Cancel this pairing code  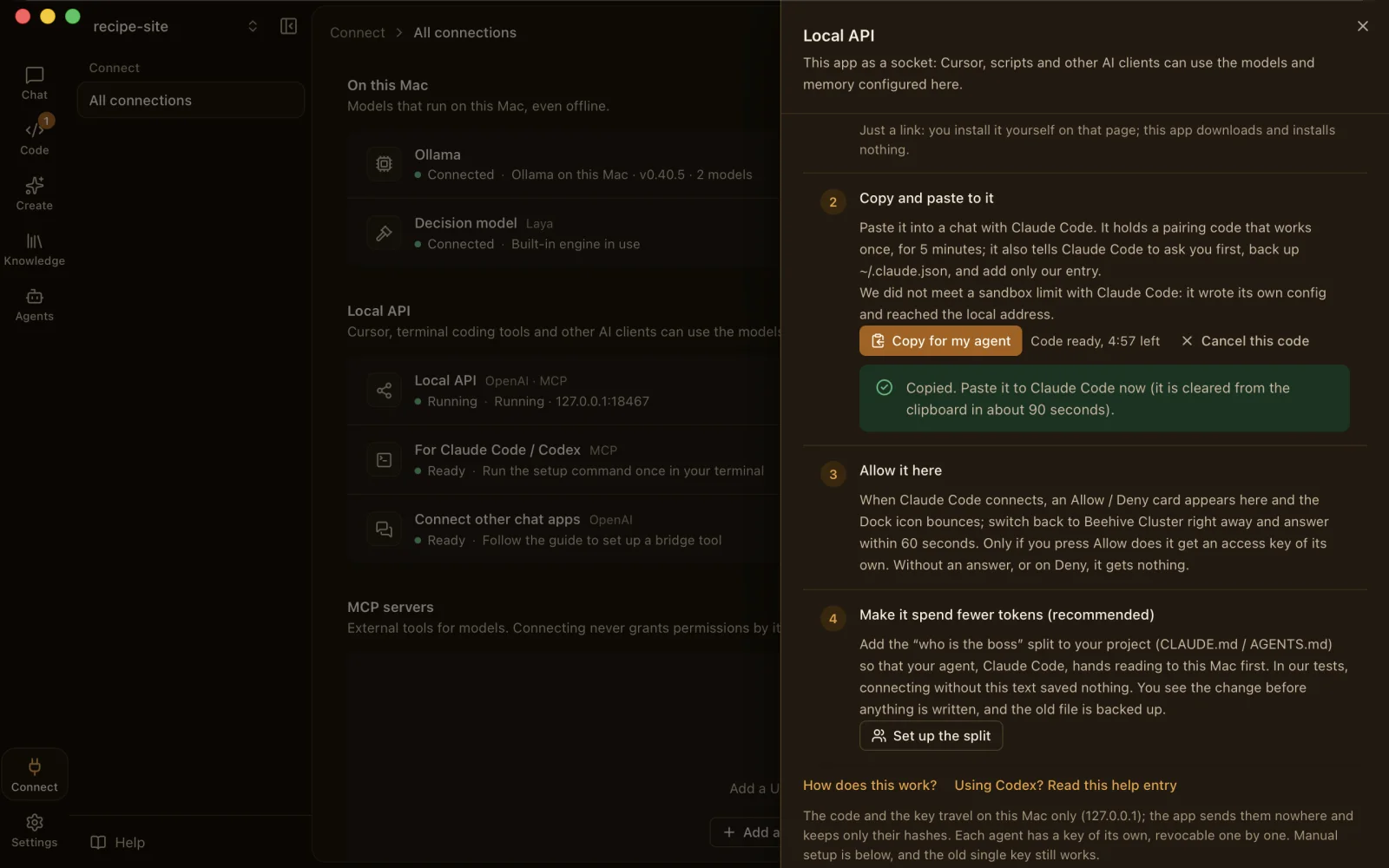point(1245,341)
